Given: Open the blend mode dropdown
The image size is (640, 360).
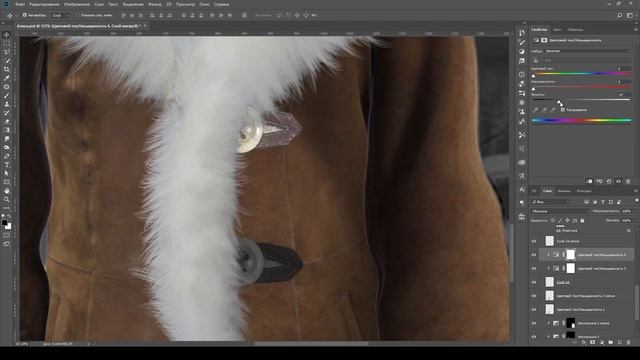Looking at the screenshot, I should 560,211.
